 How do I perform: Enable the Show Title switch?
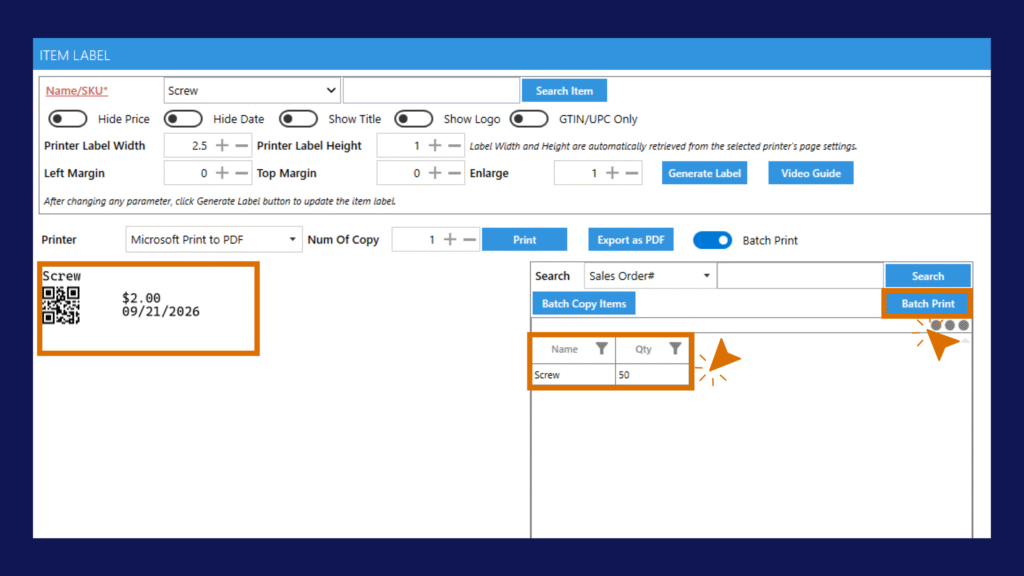click(298, 119)
